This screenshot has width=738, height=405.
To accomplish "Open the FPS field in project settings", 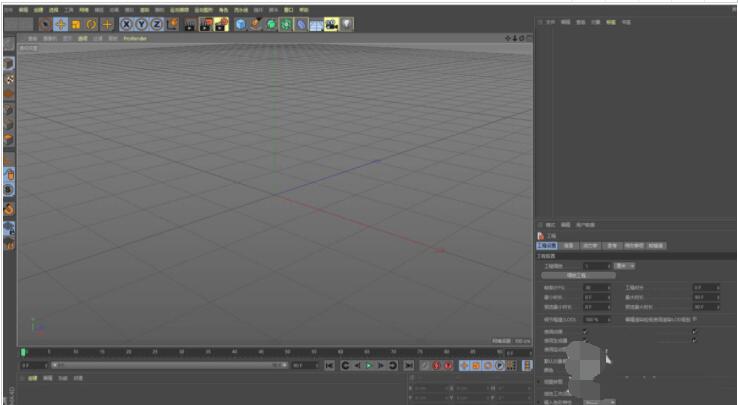I will pos(596,287).
